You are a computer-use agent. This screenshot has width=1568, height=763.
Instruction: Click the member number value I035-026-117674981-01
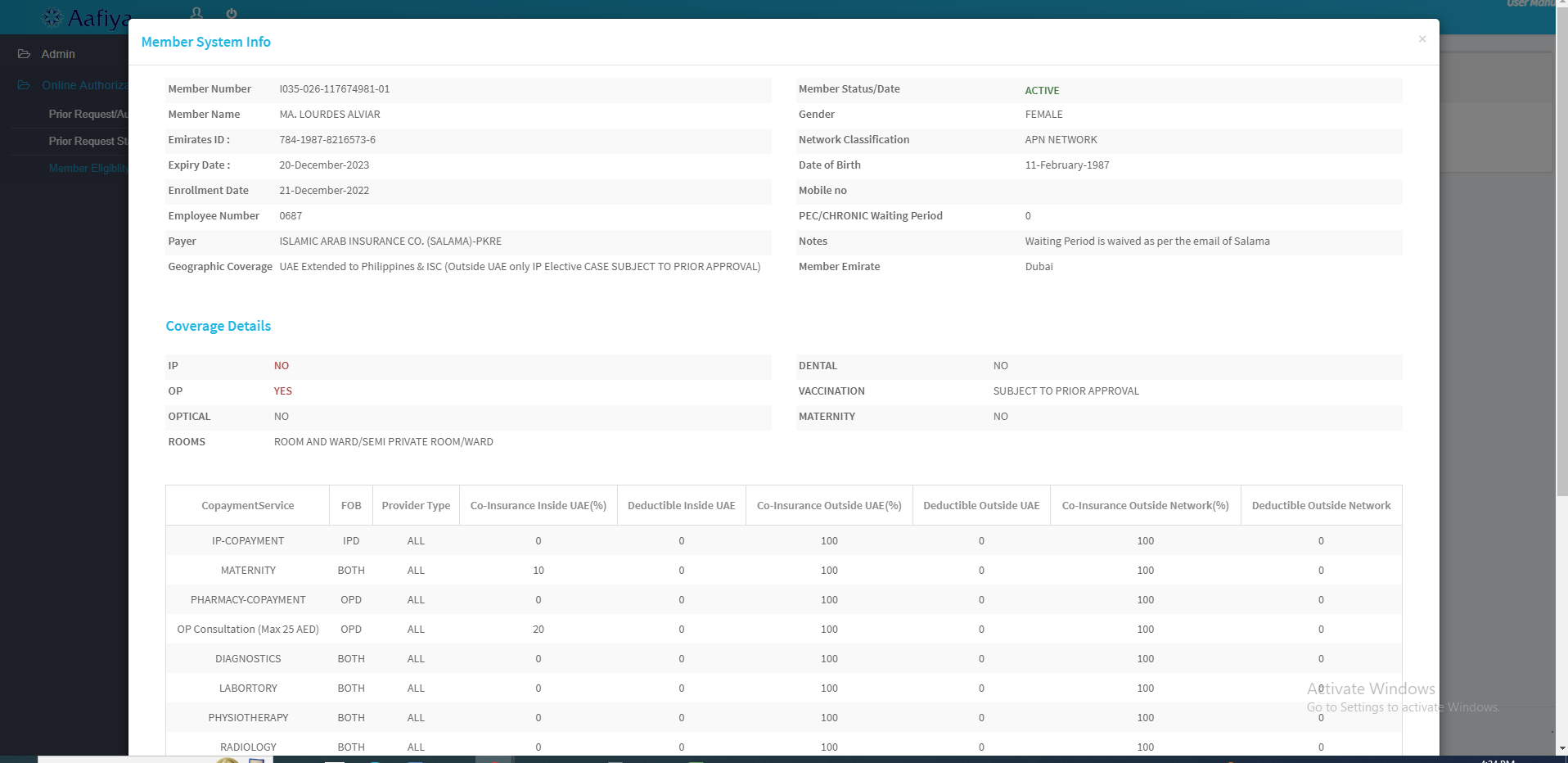(334, 89)
